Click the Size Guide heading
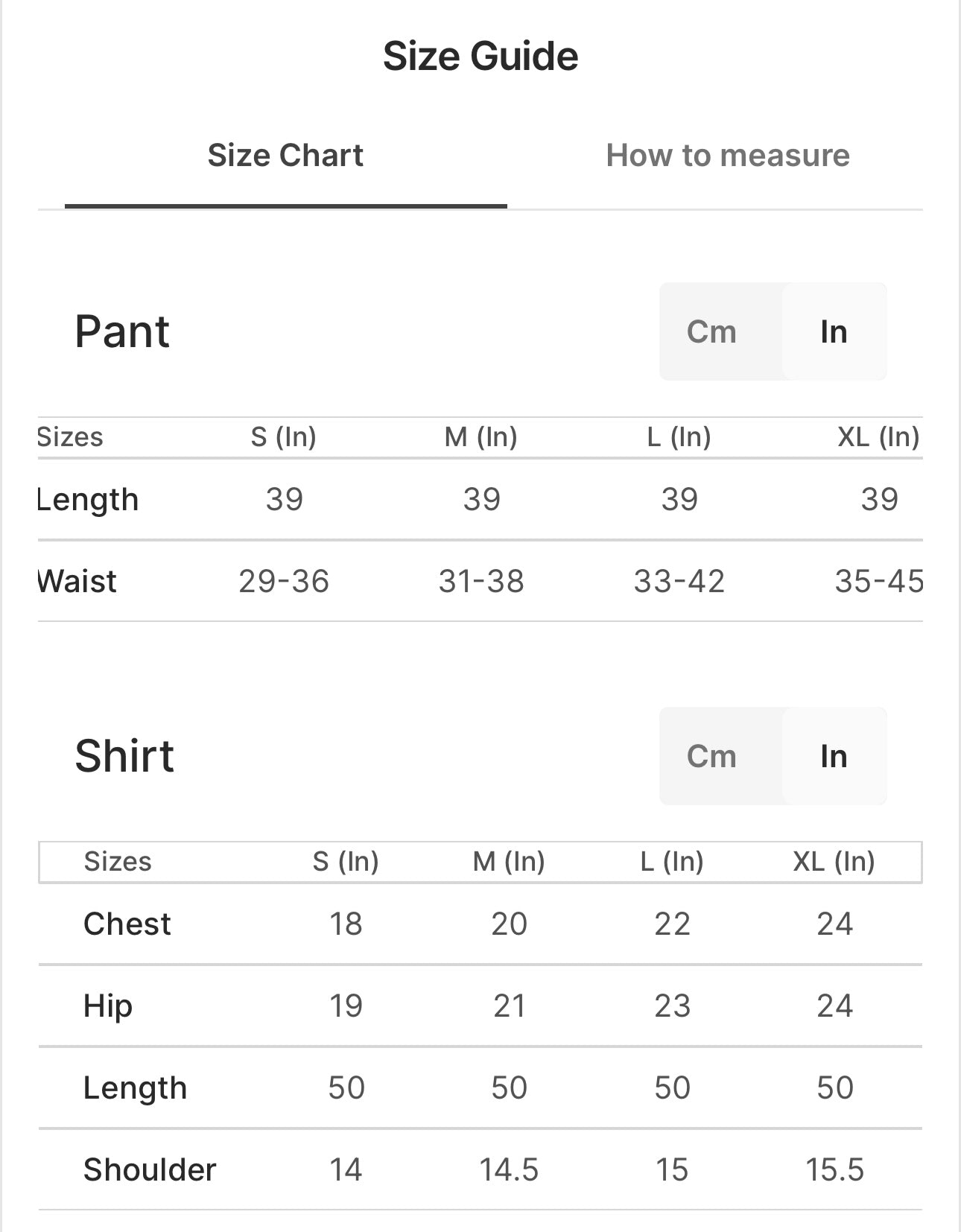Screen dimensions: 961x1232 click(480, 56)
